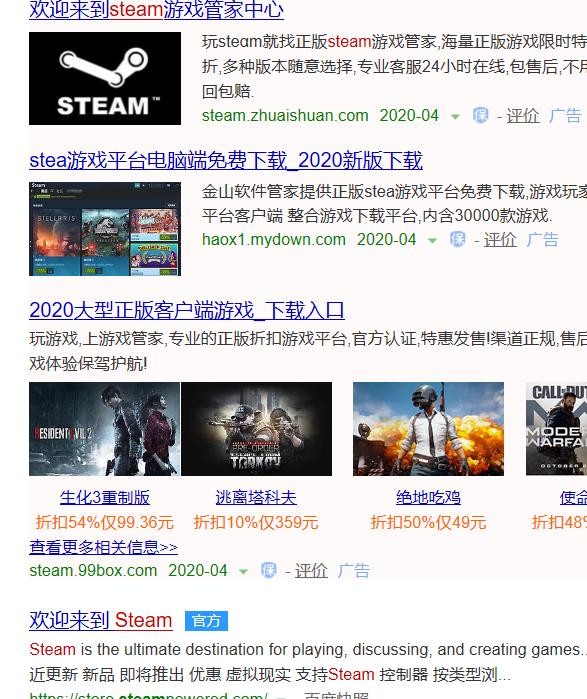Open 查看更多相关信息>> link
The height and width of the screenshot is (699, 587).
tap(103, 547)
